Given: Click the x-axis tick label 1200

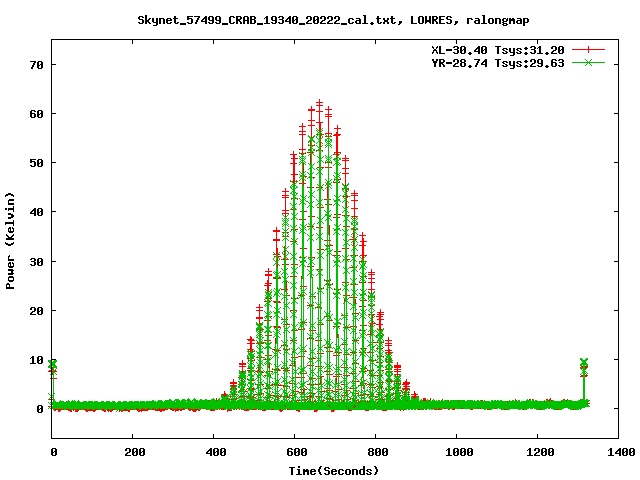Looking at the screenshot, I should tap(540, 452).
